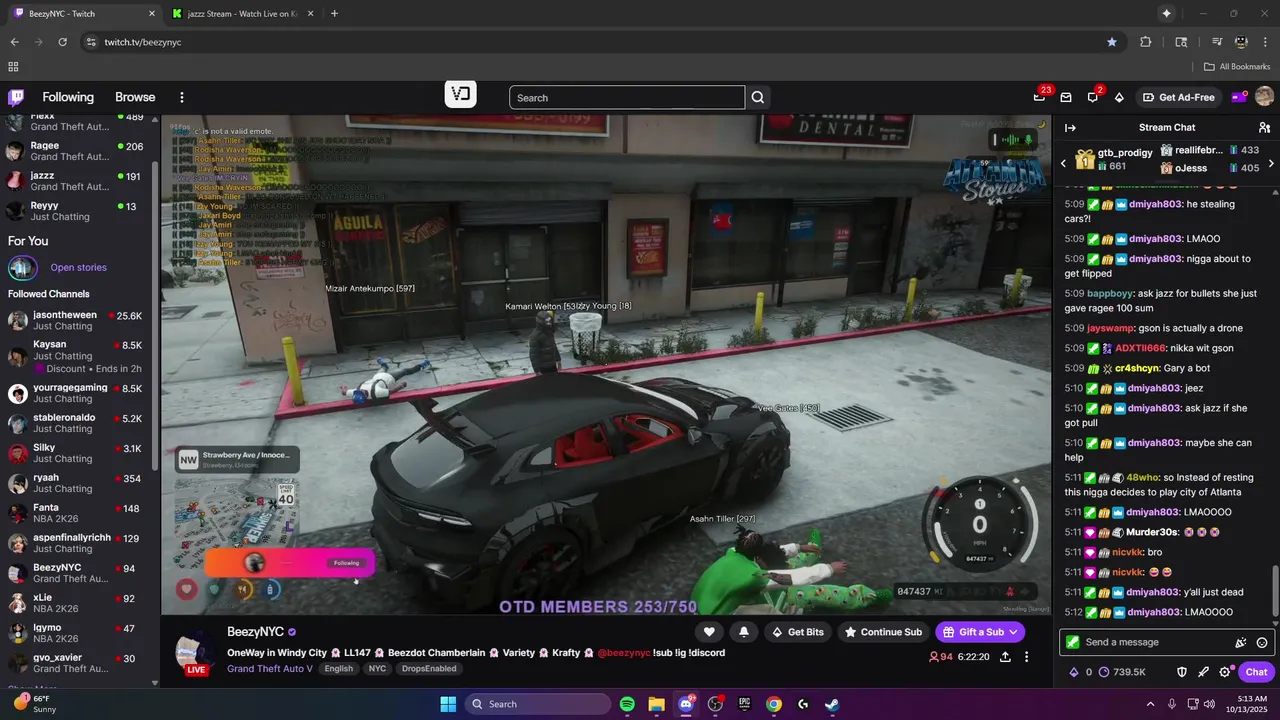Open the Gift a Sub dropdown
This screenshot has width=1280, height=720.
(x=980, y=632)
